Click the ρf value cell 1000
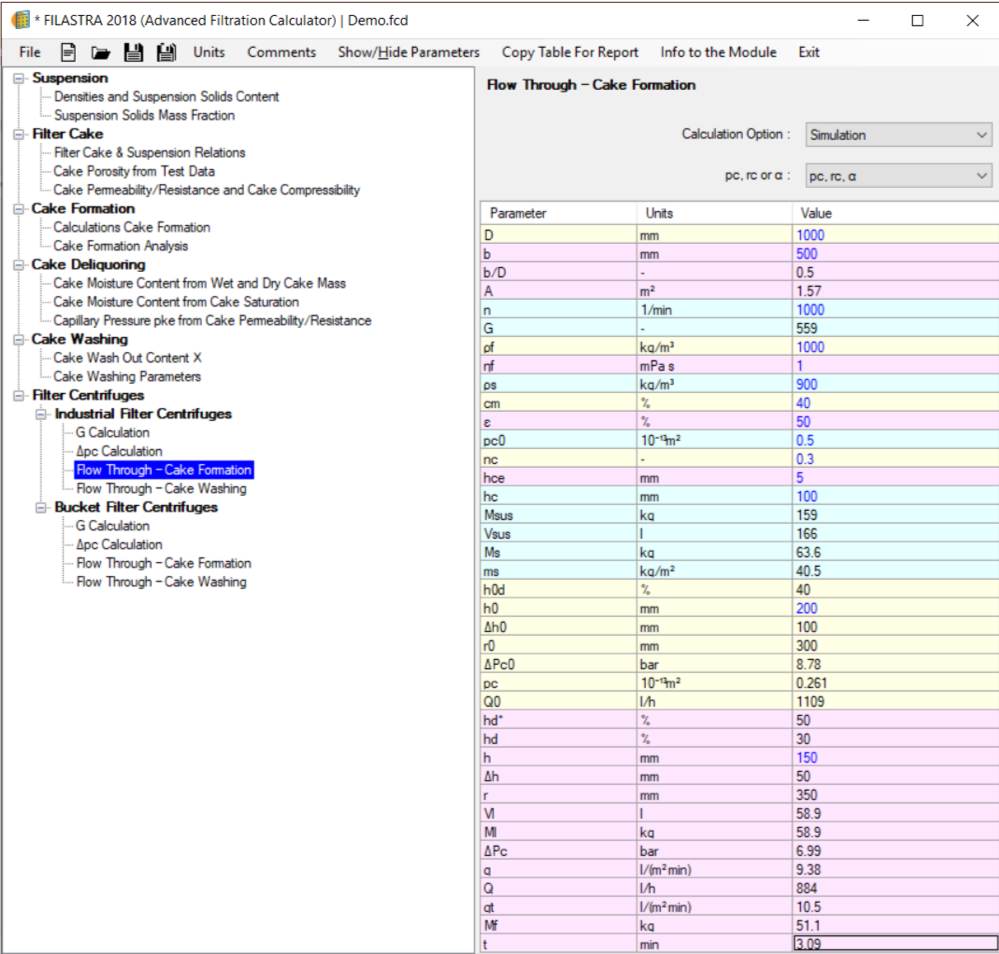Image resolution: width=999 pixels, height=954 pixels. click(x=896, y=347)
